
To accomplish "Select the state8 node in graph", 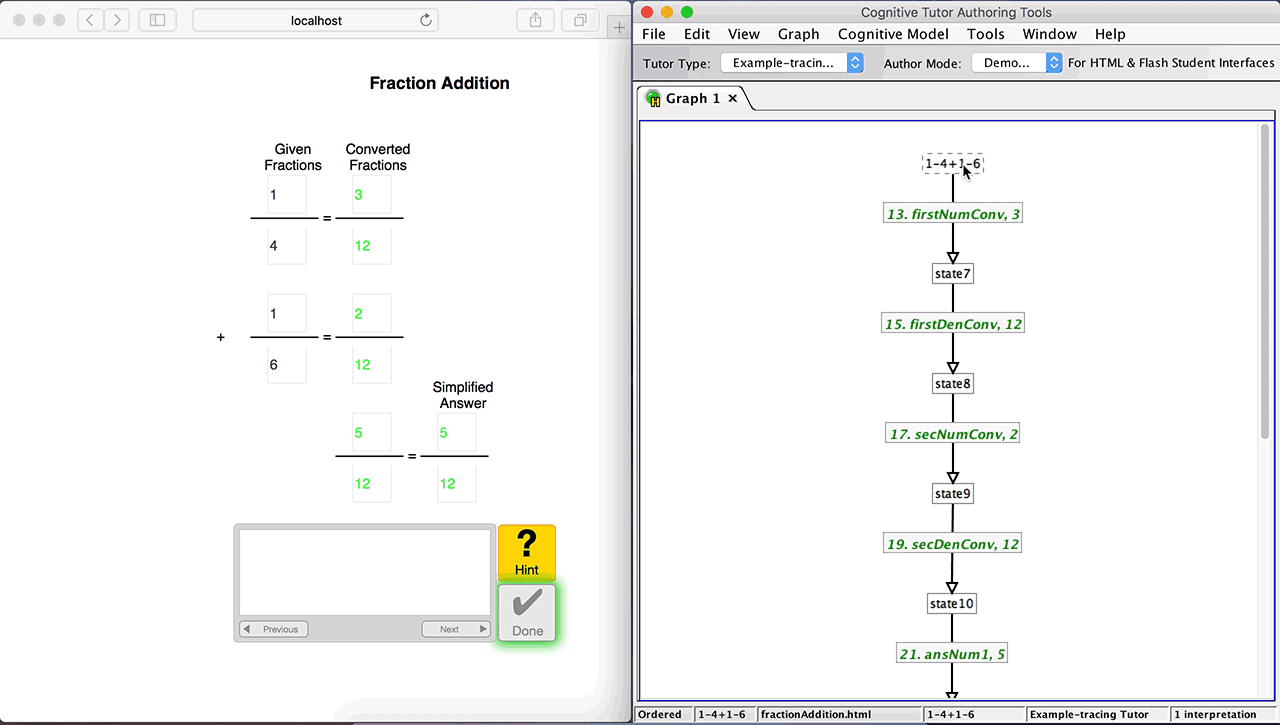I will click(x=952, y=384).
